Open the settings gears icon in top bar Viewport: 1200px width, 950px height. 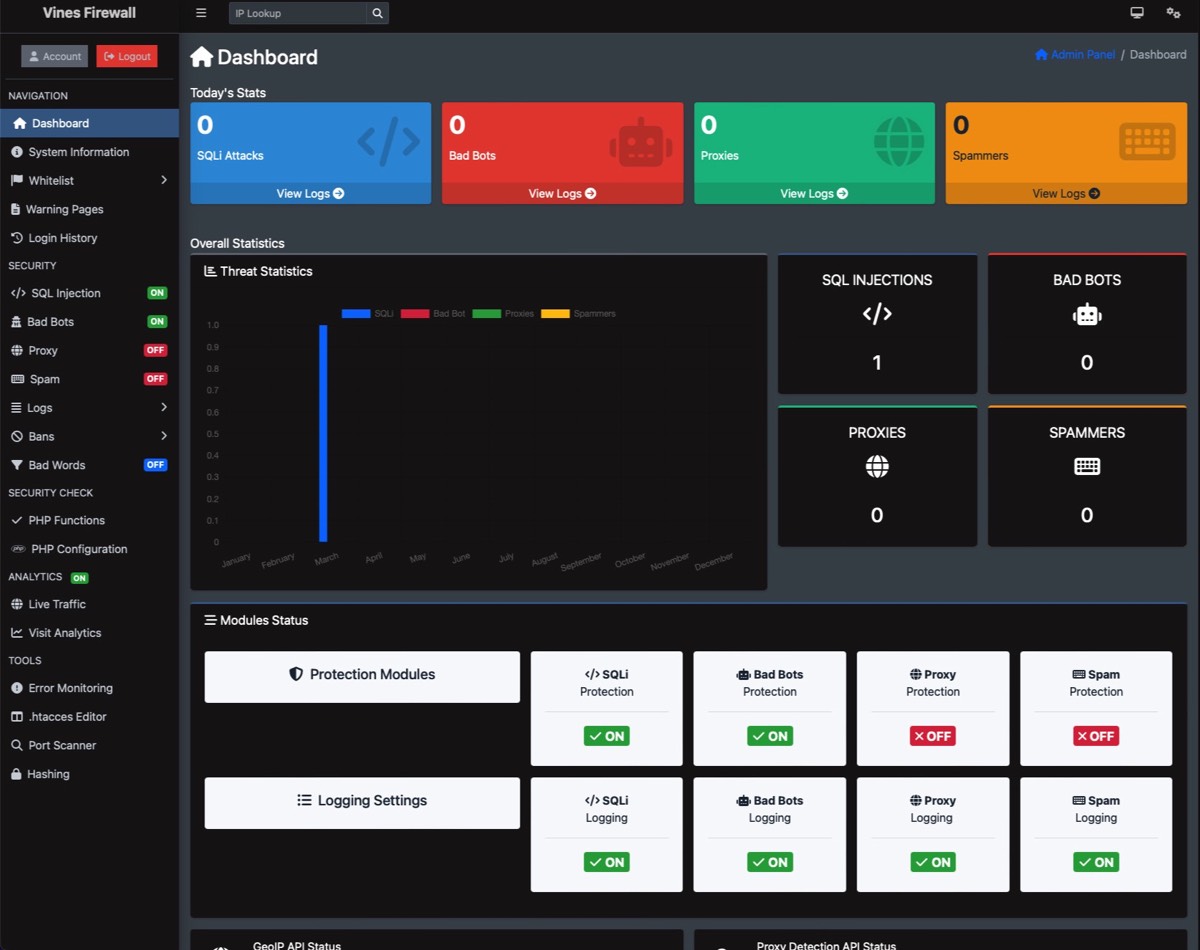(1173, 13)
